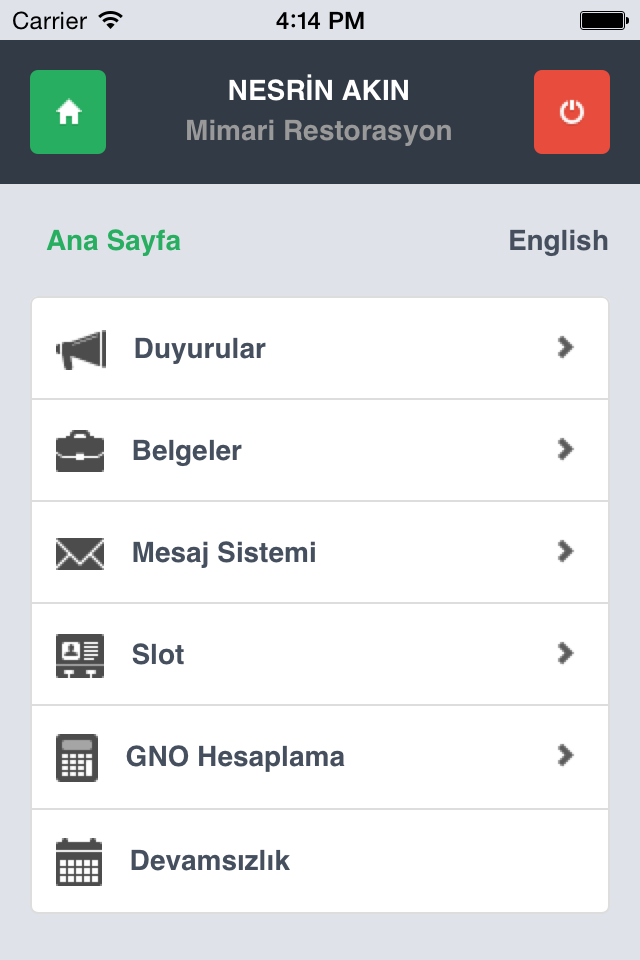Open GNO Hesaplama via its chevron arrow
This screenshot has height=960, width=640.
[x=565, y=756]
